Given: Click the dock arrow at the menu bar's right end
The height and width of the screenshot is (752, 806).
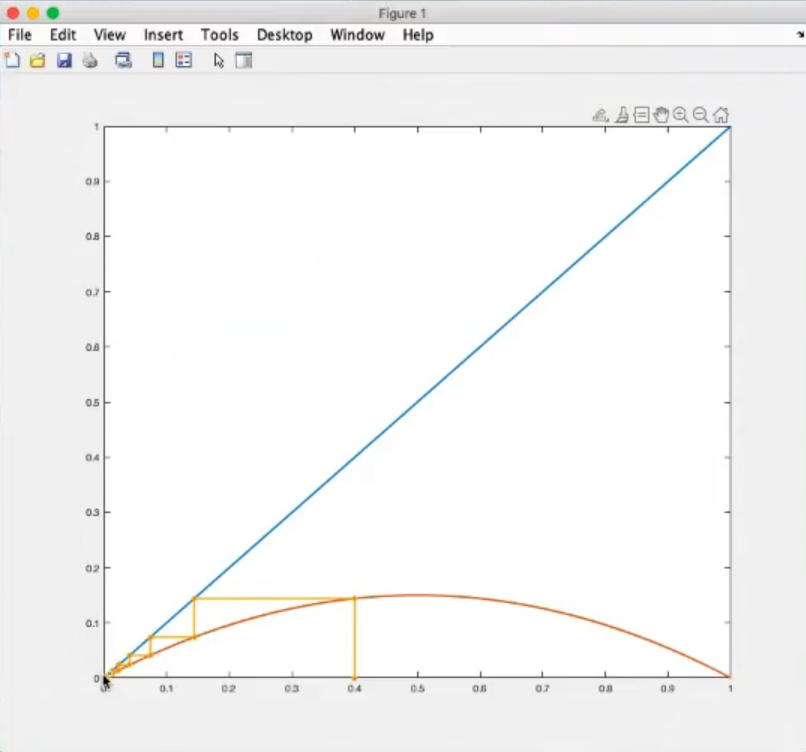Looking at the screenshot, I should coord(799,34).
